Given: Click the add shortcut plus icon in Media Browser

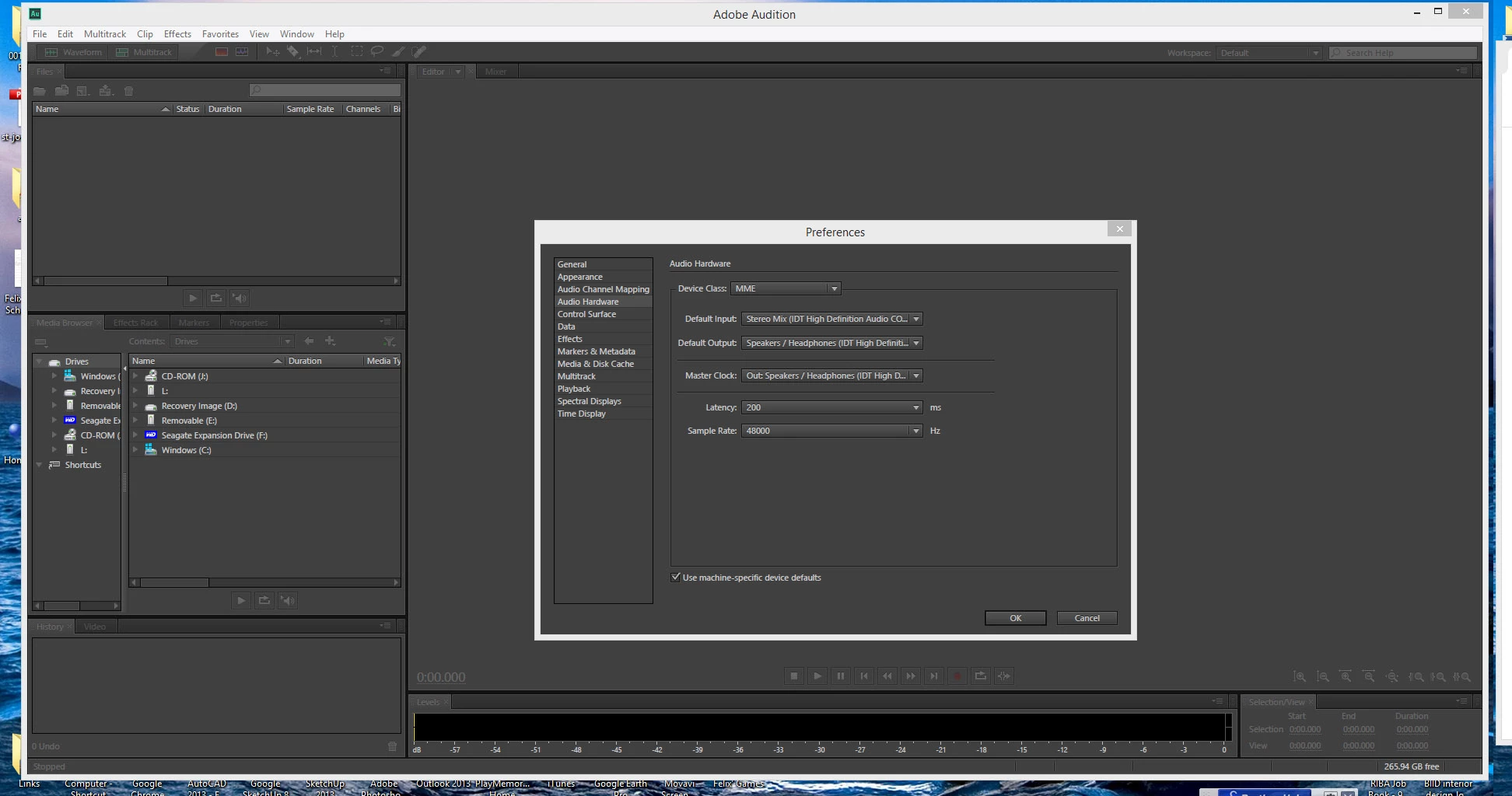Looking at the screenshot, I should tap(330, 341).
